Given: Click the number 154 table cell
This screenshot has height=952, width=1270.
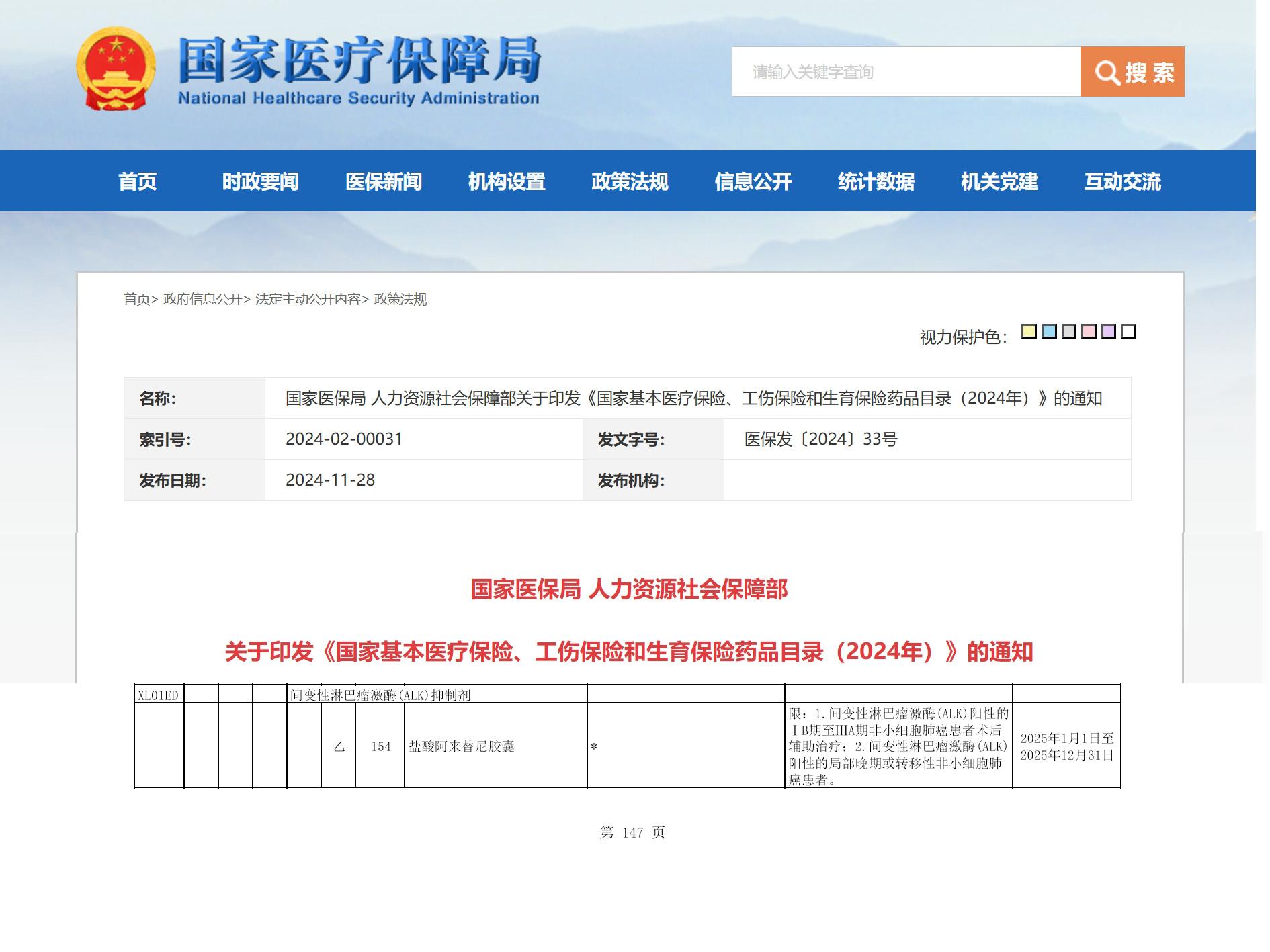Looking at the screenshot, I should (380, 746).
